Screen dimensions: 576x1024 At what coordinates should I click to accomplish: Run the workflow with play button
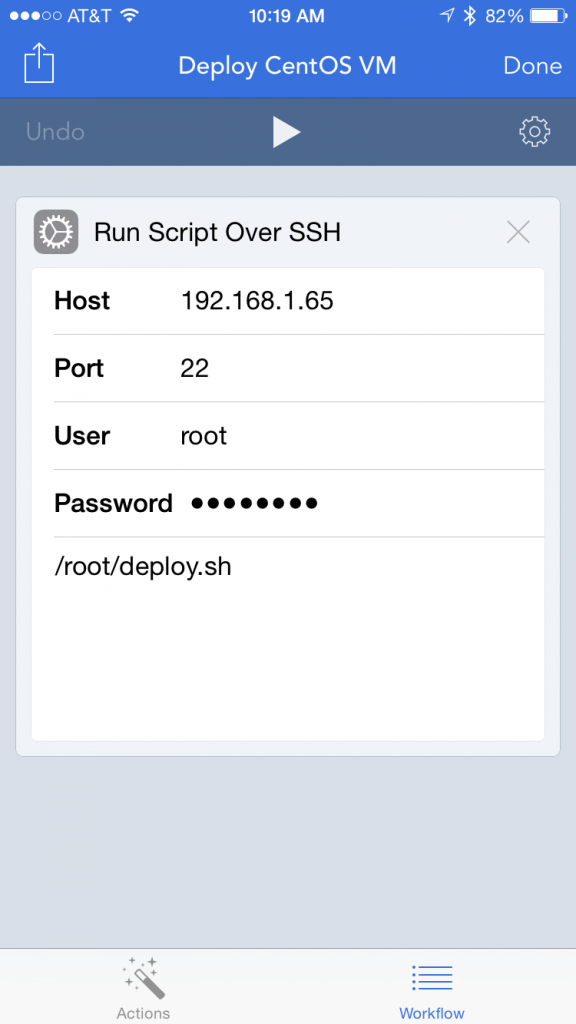(286, 133)
